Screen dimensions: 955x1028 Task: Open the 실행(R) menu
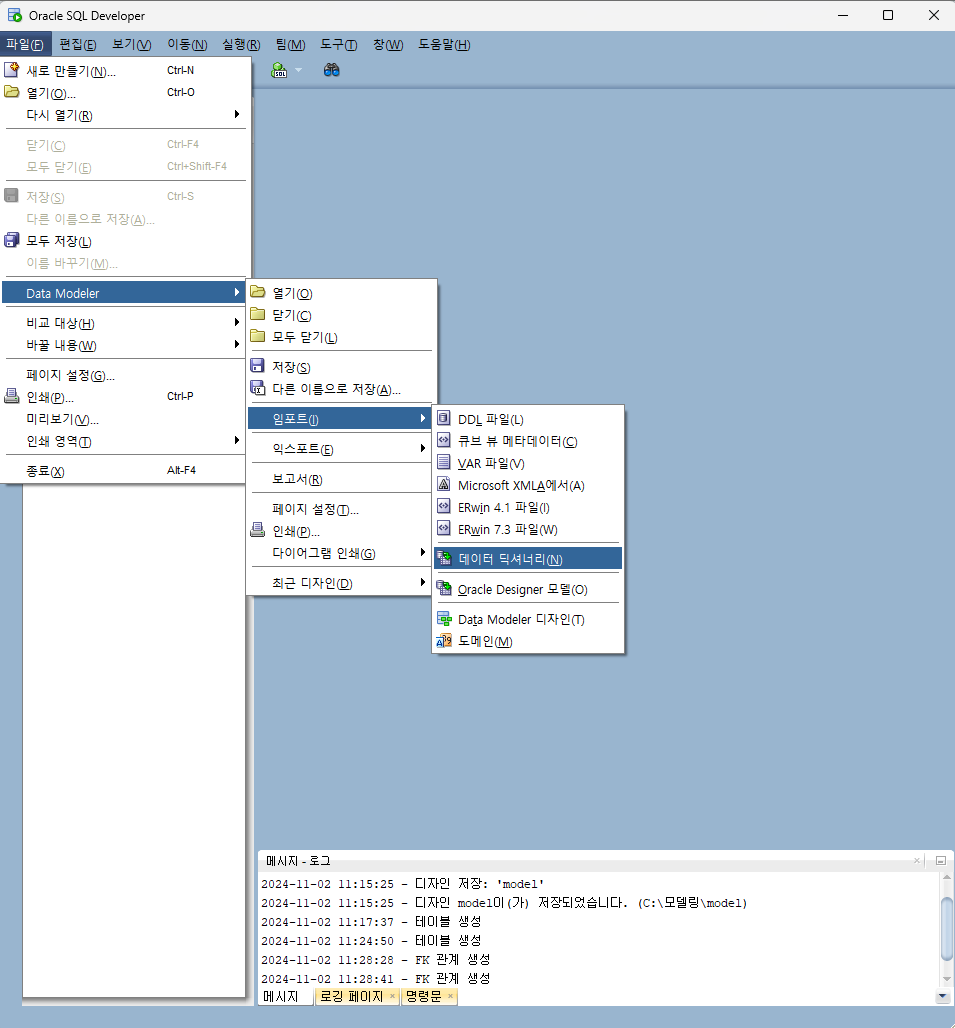241,45
